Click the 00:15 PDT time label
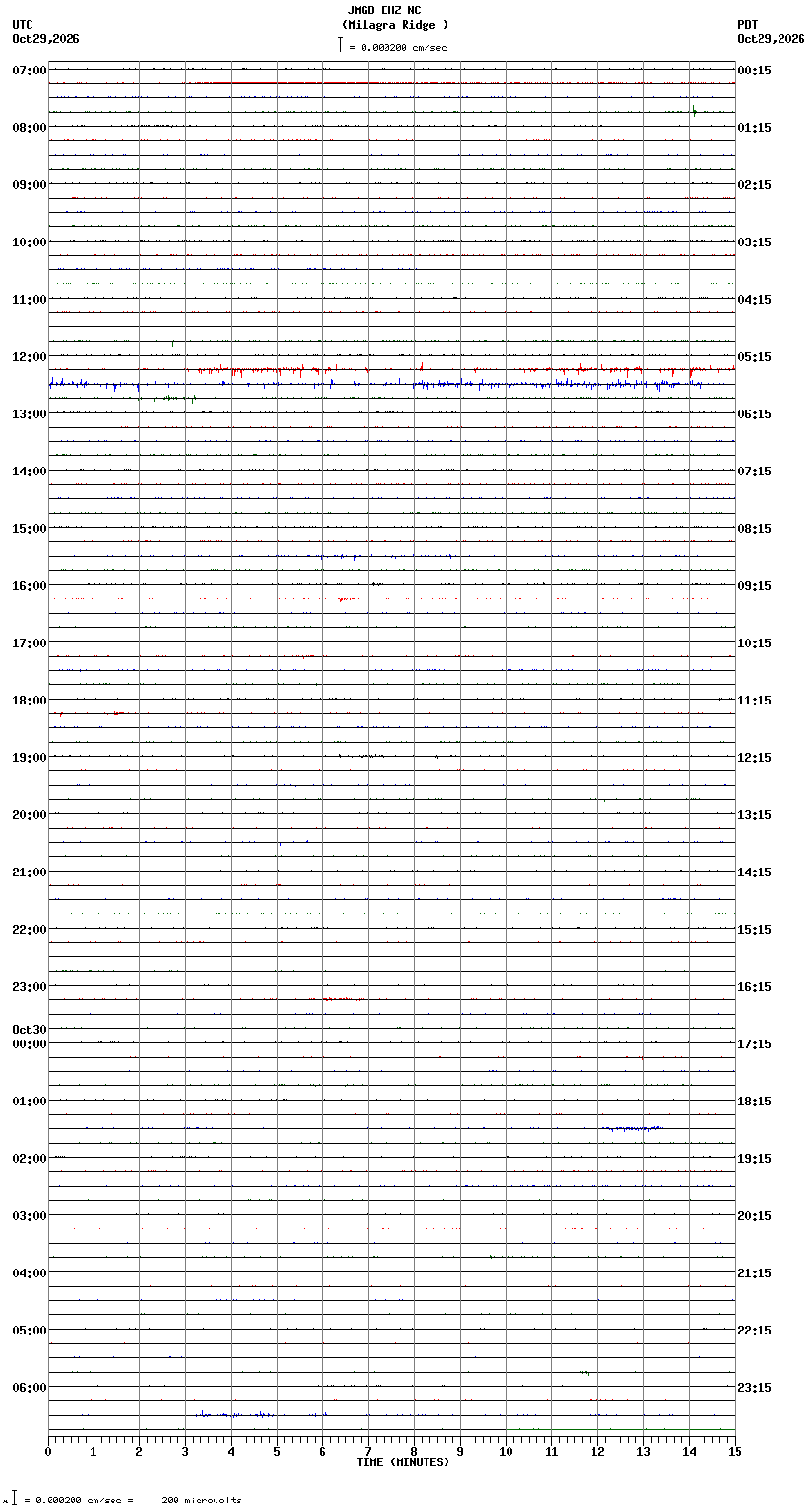 tap(755, 71)
